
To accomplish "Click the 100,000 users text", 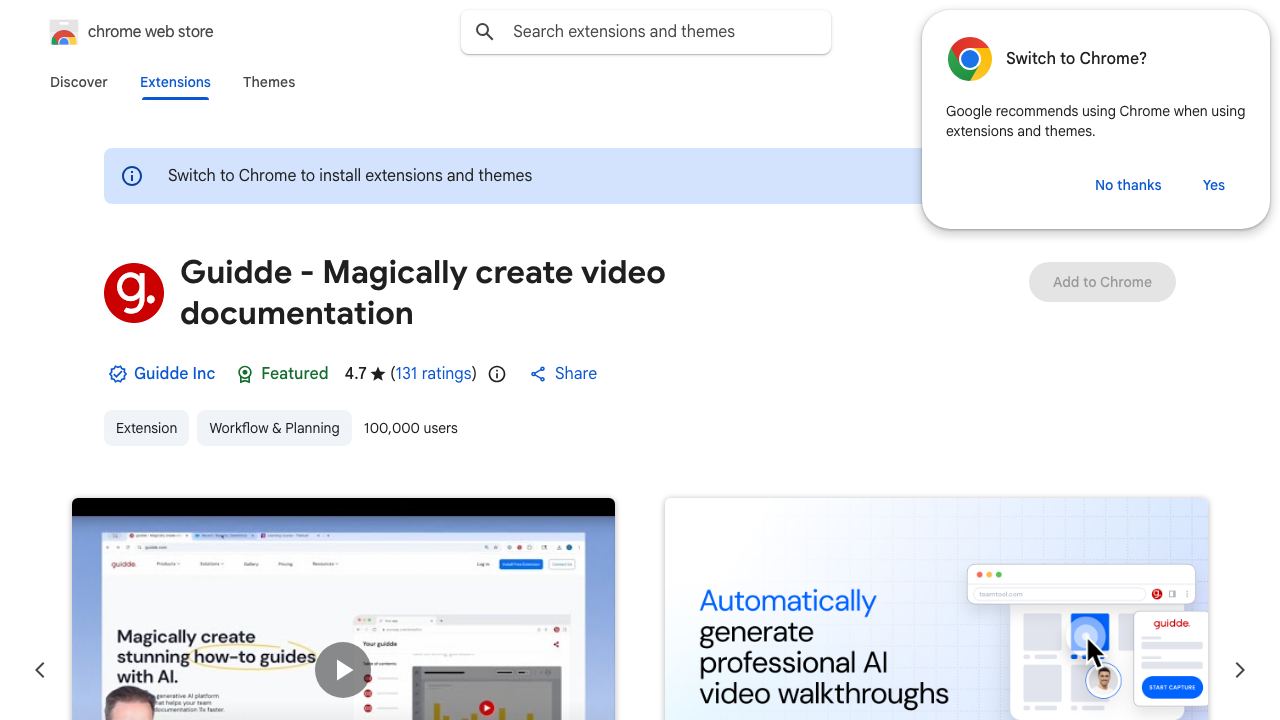I will point(411,428).
